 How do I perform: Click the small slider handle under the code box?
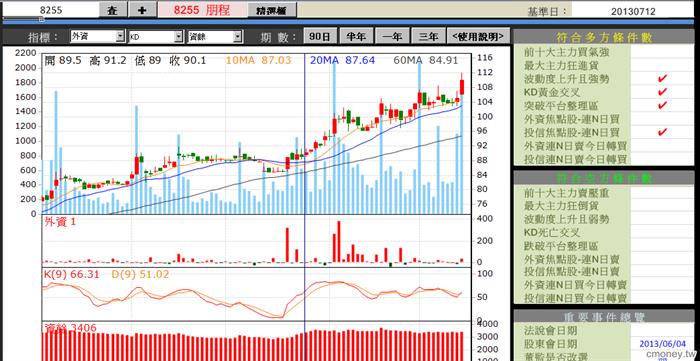[x=41, y=19]
